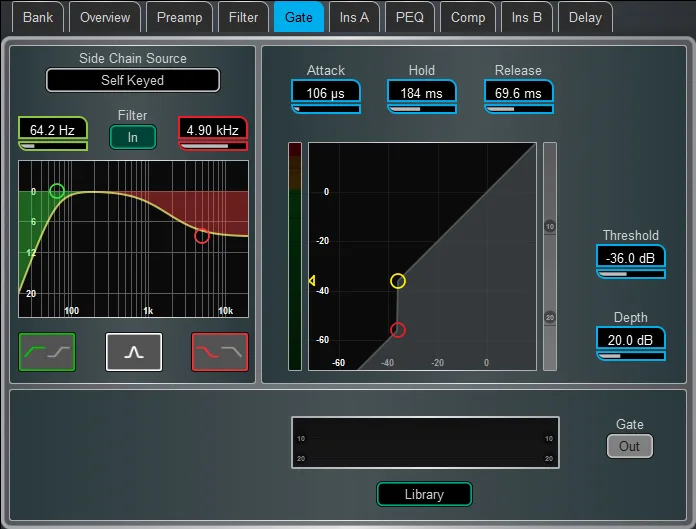Viewport: 696px width, 529px height.
Task: Select the 4.90 kHz low-pass frequency box
Action: point(213,129)
